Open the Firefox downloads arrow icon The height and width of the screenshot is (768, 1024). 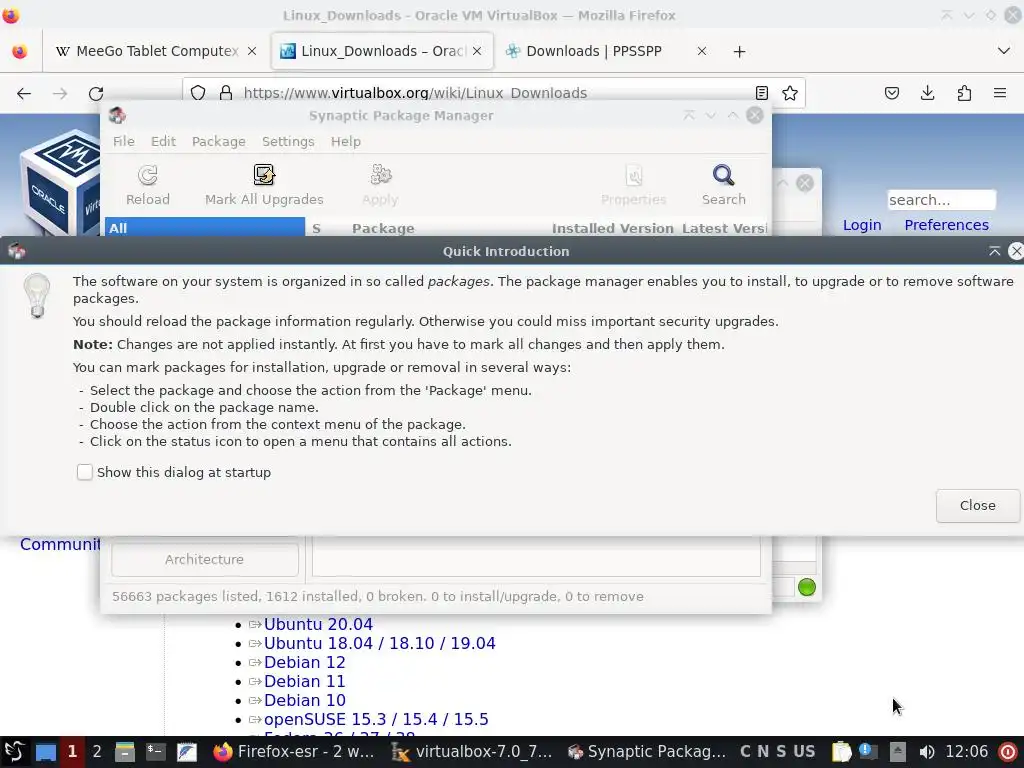click(927, 93)
